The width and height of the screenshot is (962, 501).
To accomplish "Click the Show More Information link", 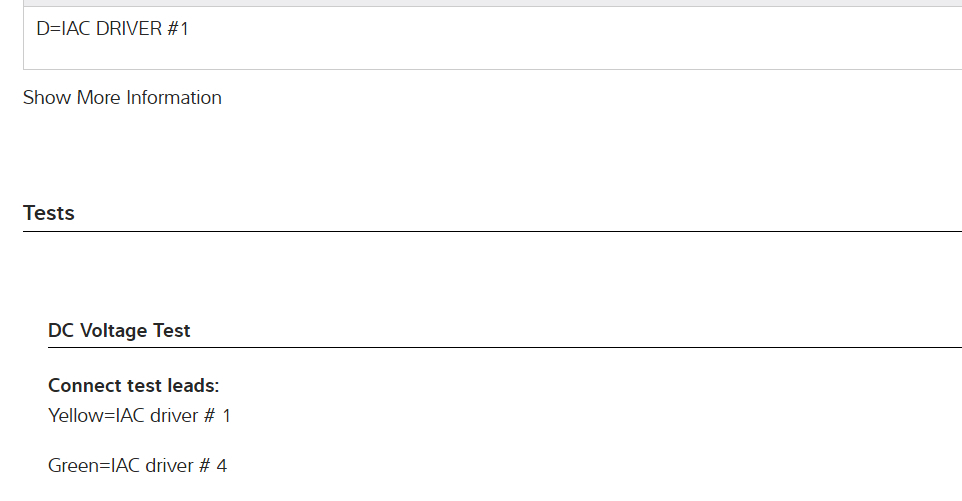I will (122, 98).
